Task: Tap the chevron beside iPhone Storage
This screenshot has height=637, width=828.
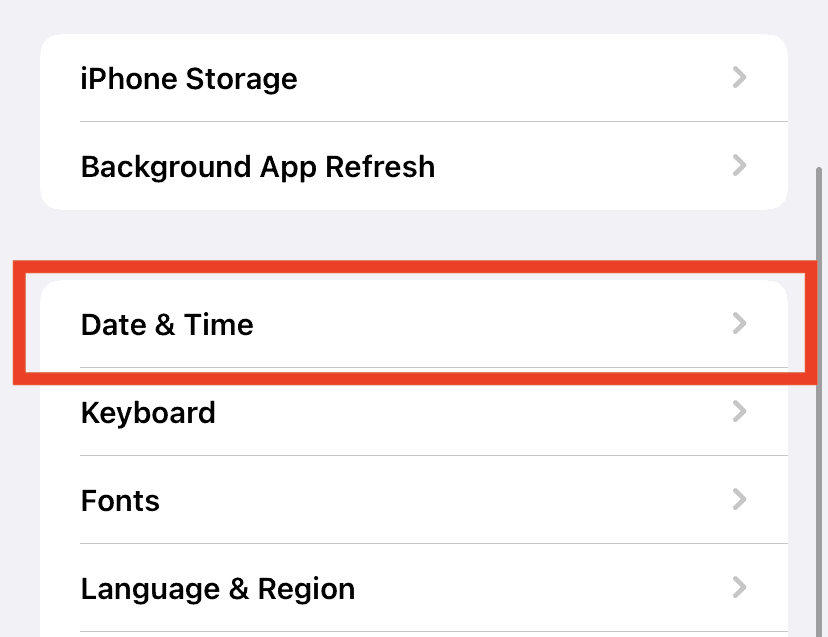Action: tap(739, 78)
